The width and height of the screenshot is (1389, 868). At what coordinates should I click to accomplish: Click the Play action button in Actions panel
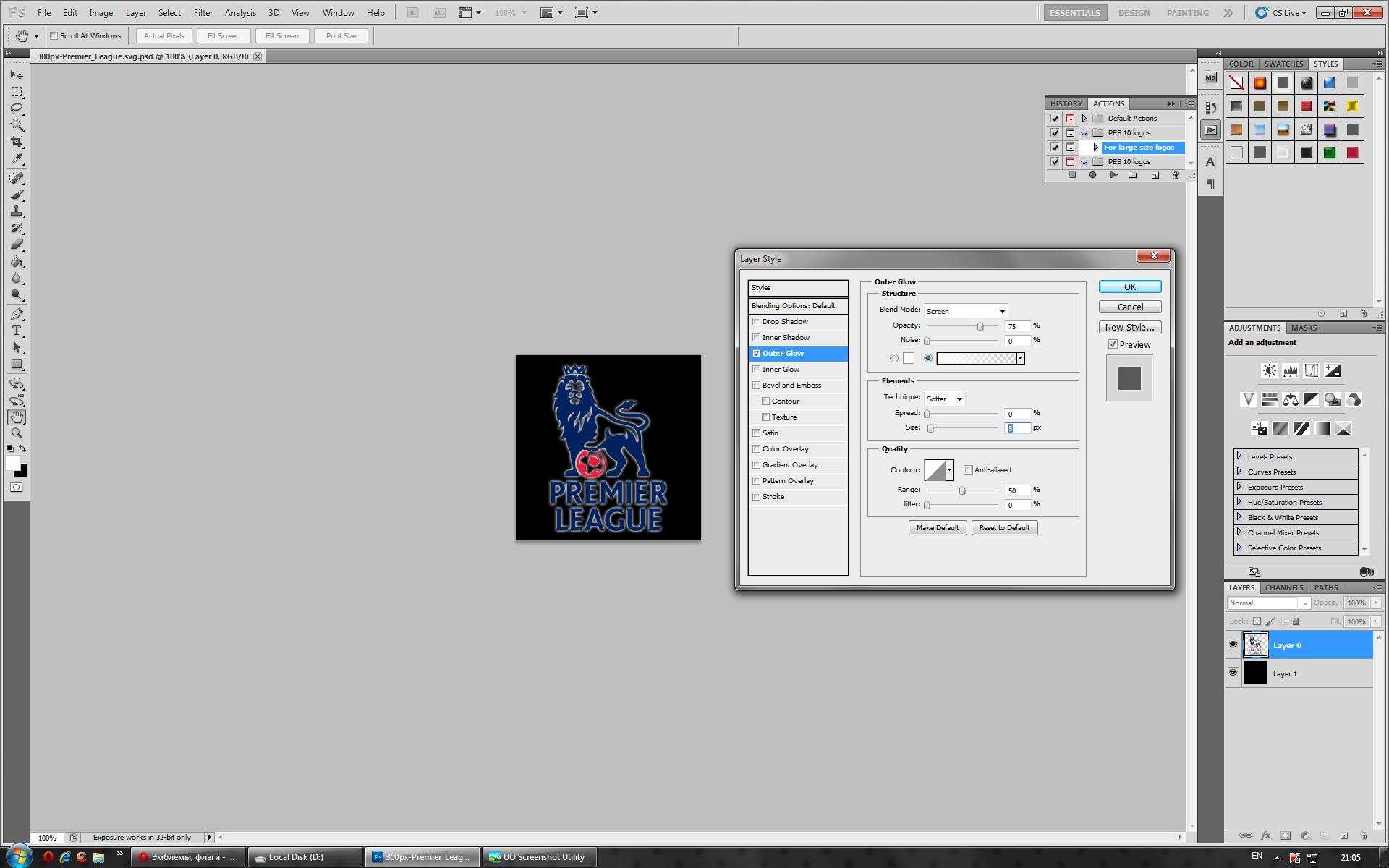pyautogui.click(x=1113, y=175)
